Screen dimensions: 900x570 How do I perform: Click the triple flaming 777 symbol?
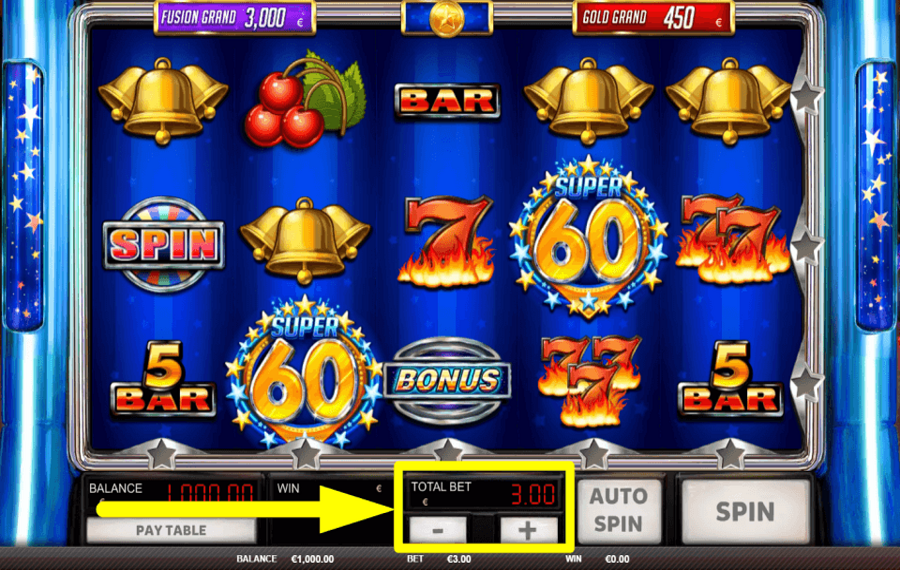pos(589,381)
